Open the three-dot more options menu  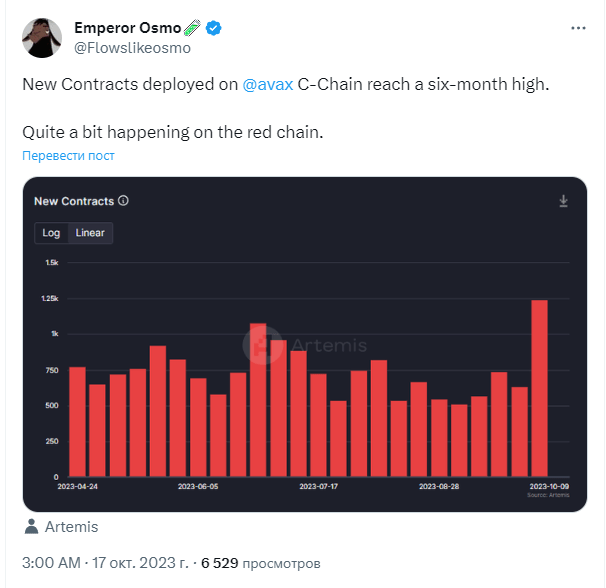point(578,28)
